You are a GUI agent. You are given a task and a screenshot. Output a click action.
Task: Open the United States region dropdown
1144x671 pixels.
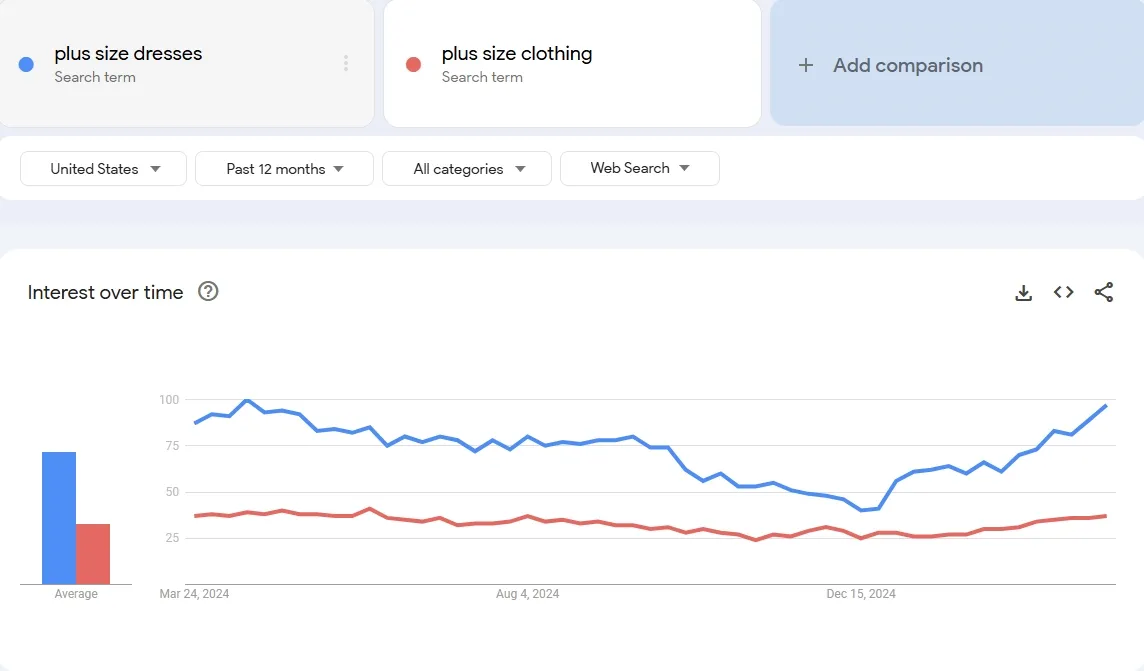click(x=104, y=168)
